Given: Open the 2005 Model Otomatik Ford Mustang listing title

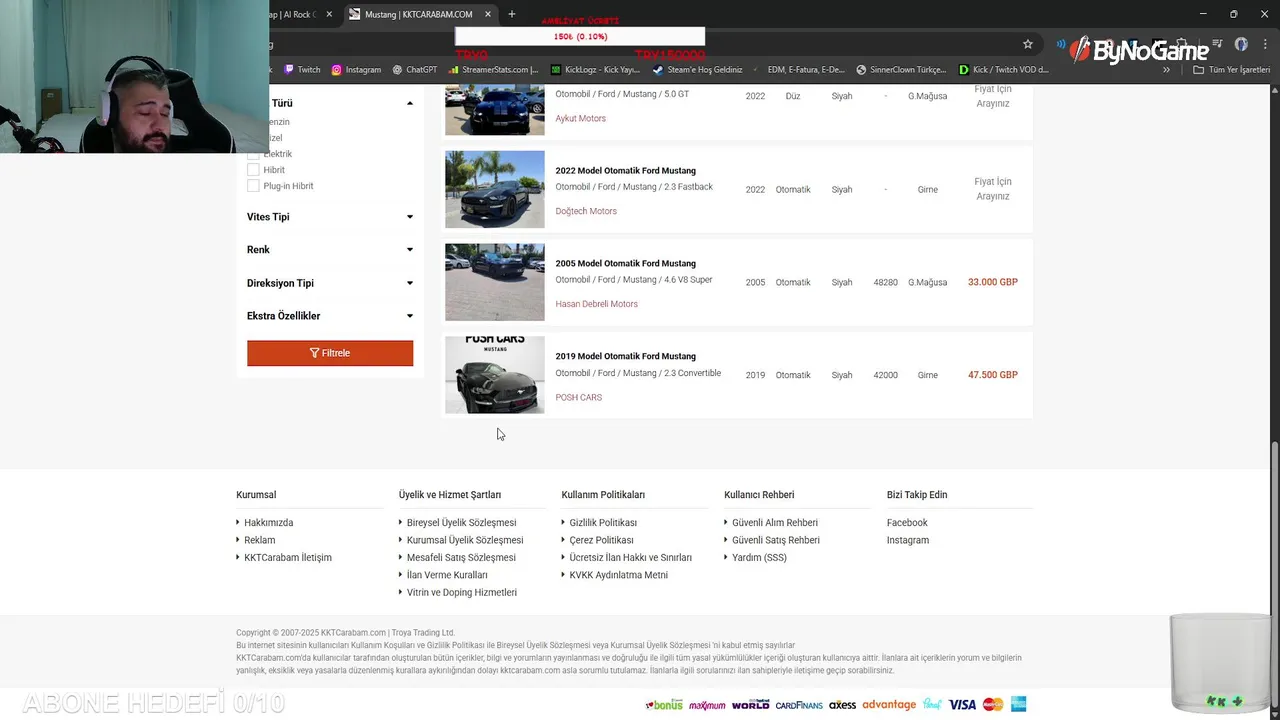Looking at the screenshot, I should (x=625, y=264).
